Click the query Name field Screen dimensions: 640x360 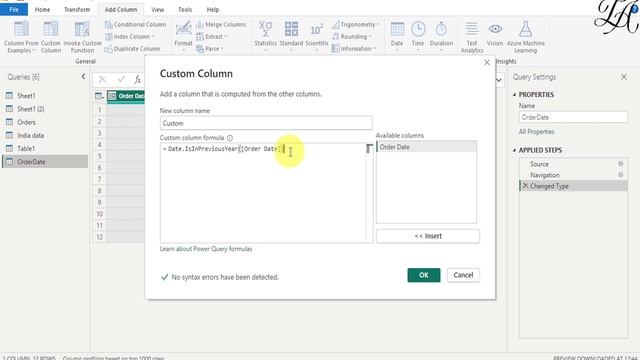coord(573,117)
